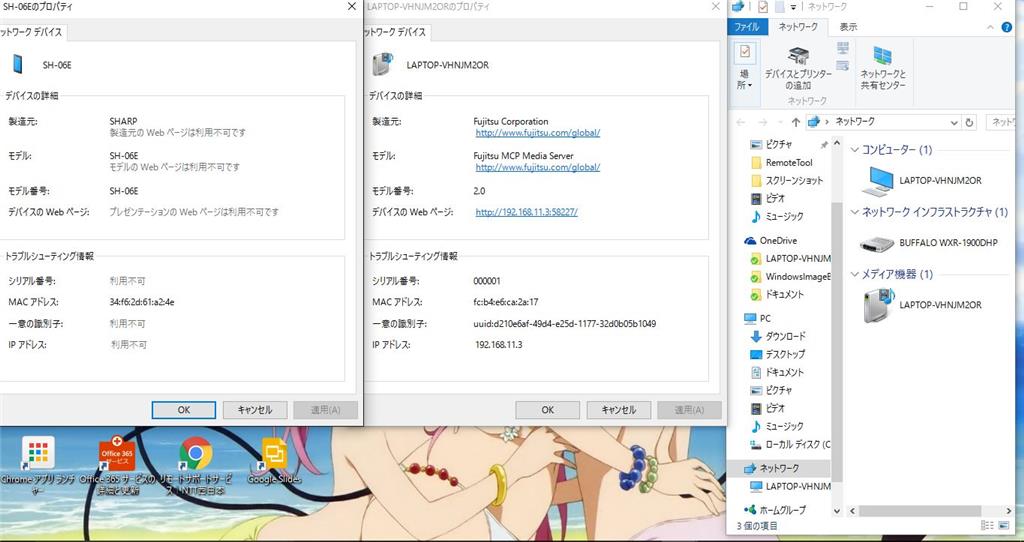1024x542 pixels.
Task: Select the ネットワーク ribbon tab
Action: coord(798,27)
